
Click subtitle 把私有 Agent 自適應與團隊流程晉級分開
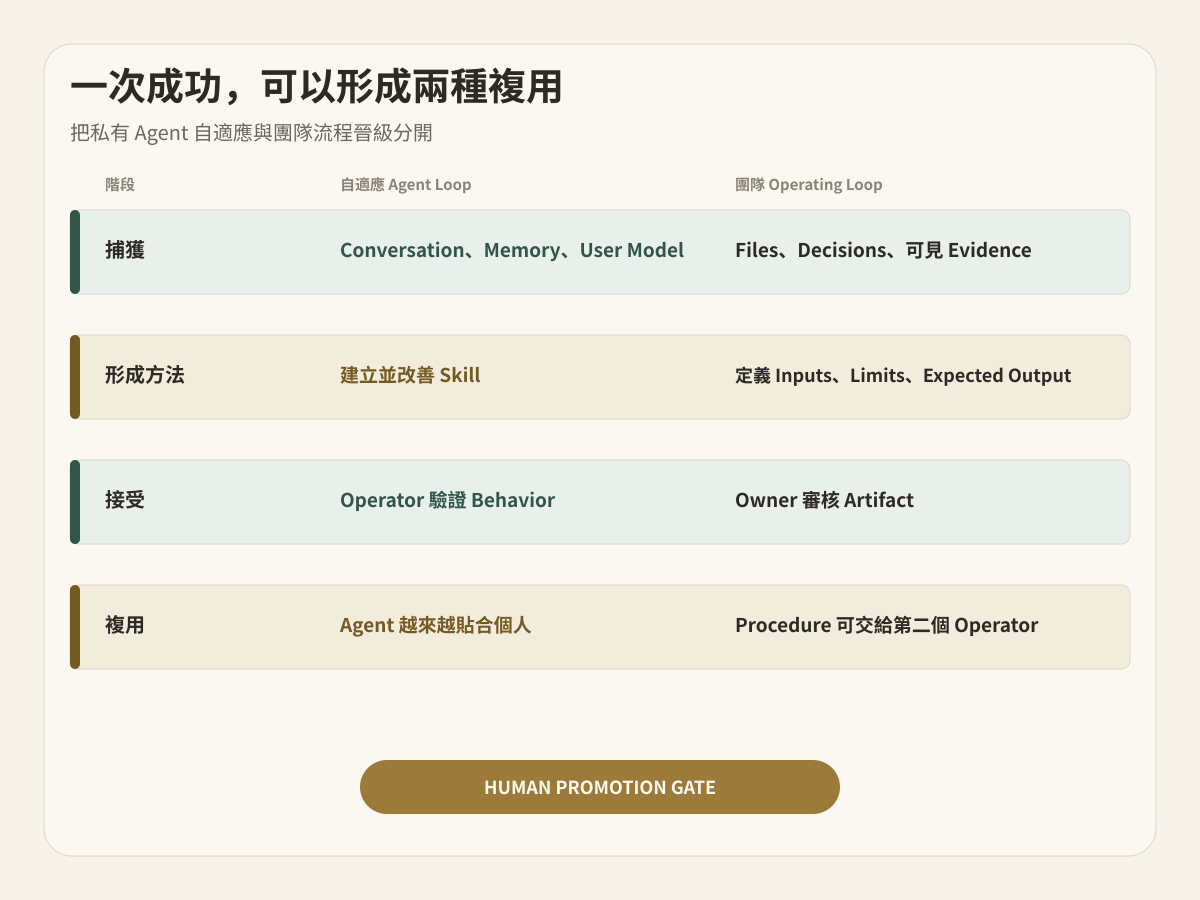point(251,133)
